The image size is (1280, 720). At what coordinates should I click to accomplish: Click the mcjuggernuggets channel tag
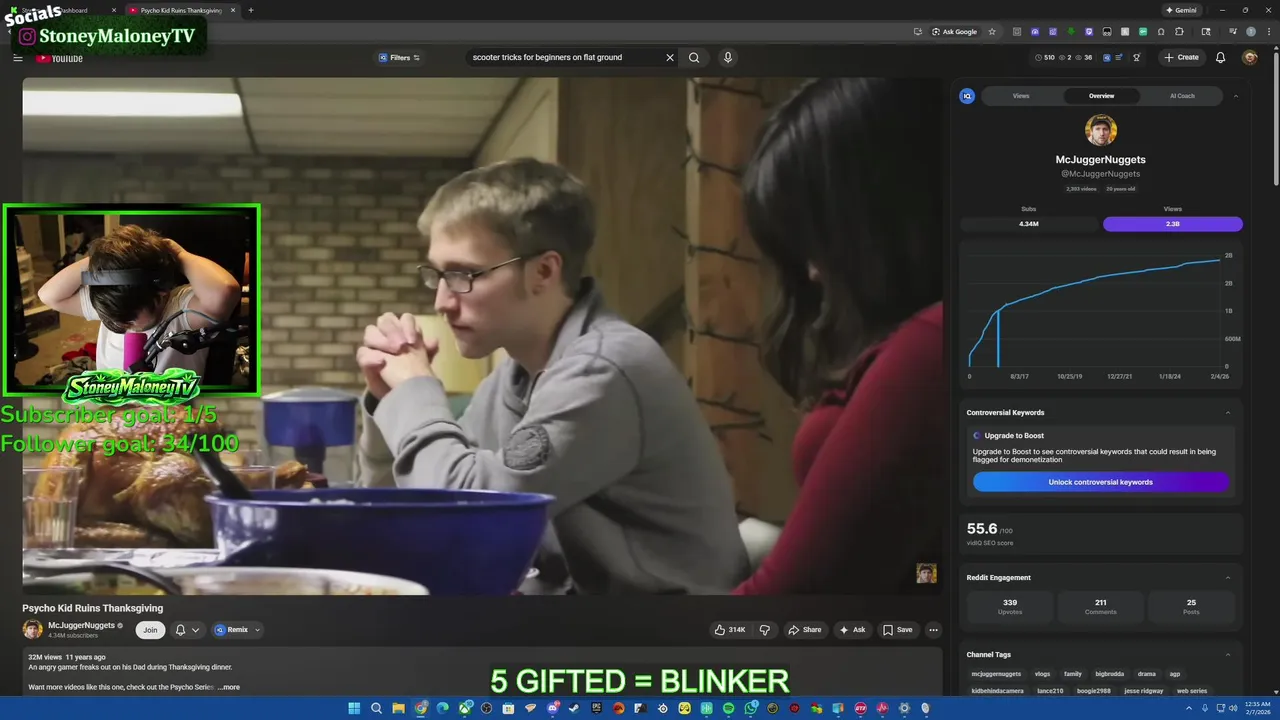click(996, 674)
